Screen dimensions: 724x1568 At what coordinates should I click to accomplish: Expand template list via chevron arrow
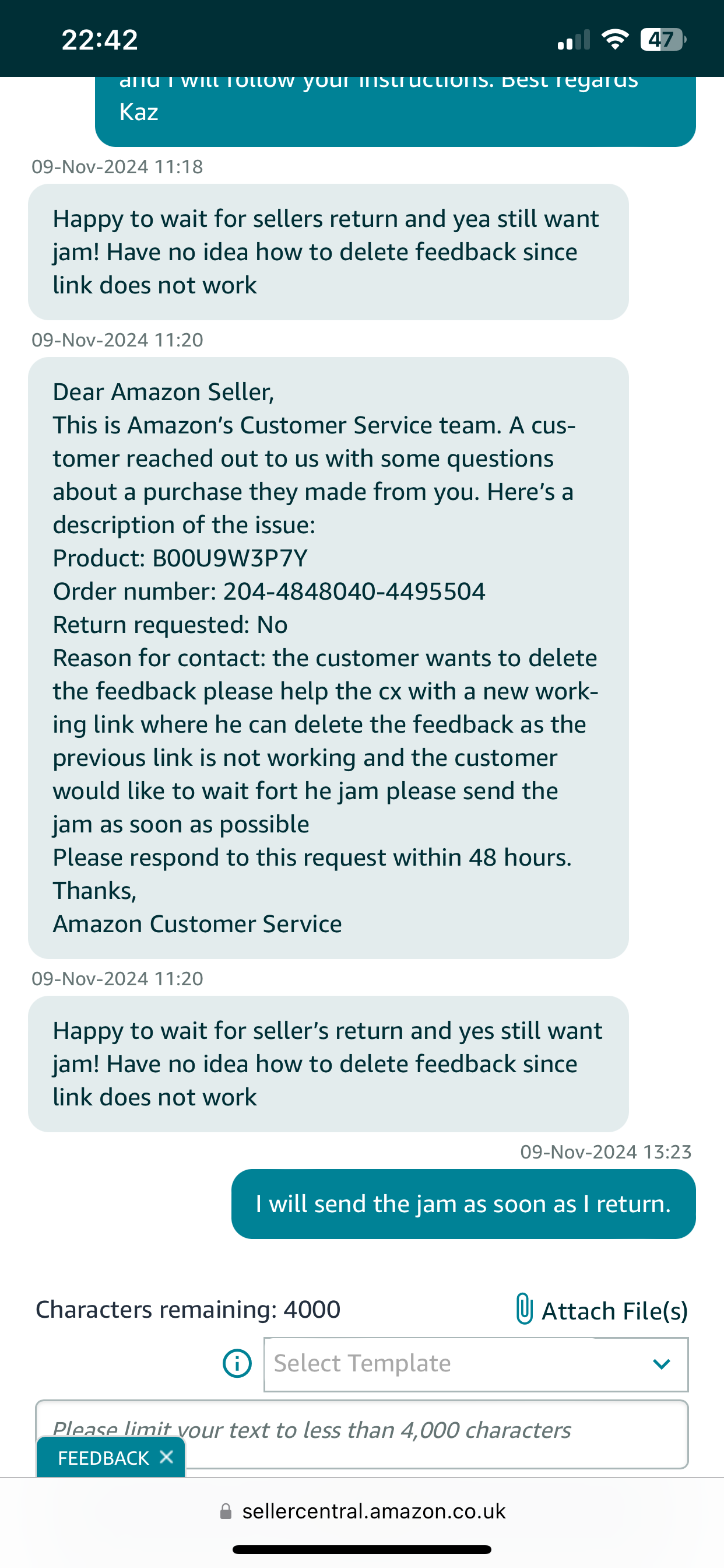(661, 1364)
